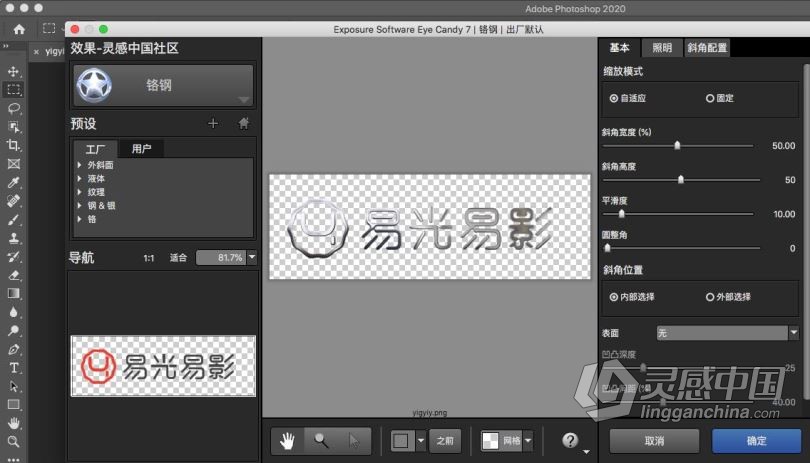Select the Object Selection tool
The width and height of the screenshot is (810, 463).
13,127
